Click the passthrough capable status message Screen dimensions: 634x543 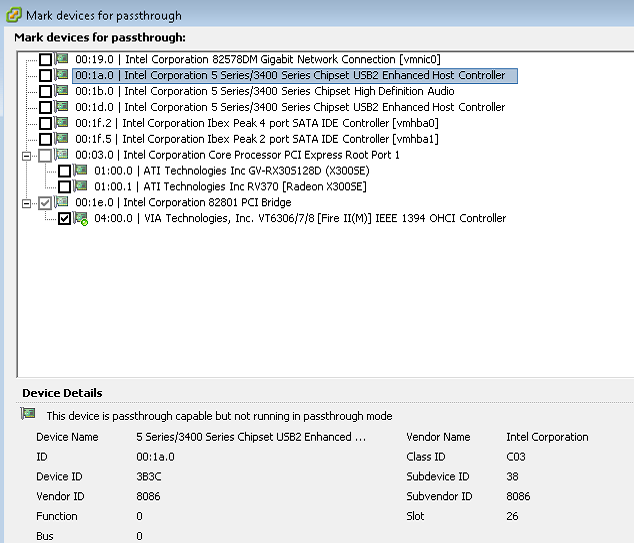(219, 416)
